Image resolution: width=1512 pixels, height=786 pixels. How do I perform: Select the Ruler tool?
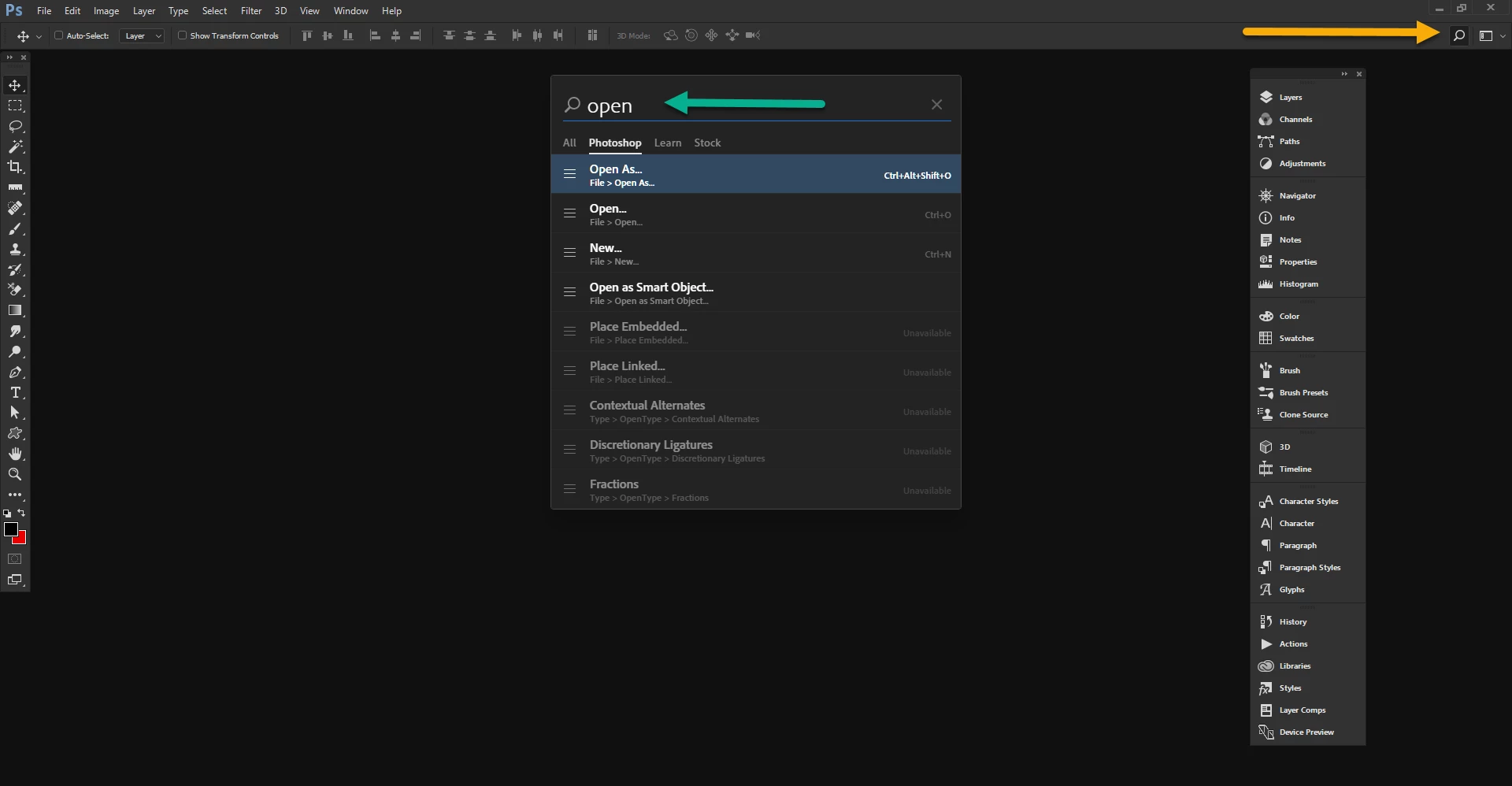click(x=15, y=187)
